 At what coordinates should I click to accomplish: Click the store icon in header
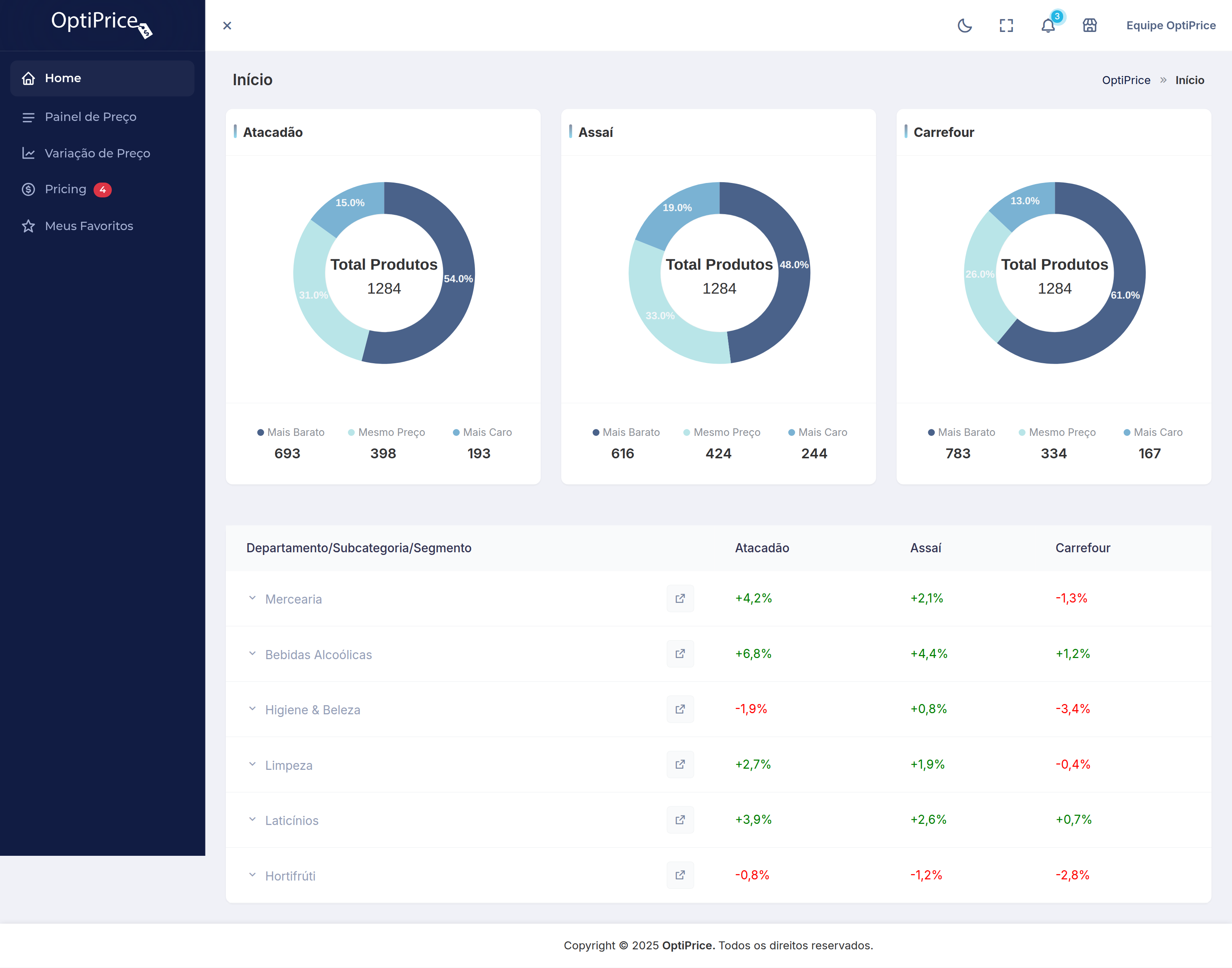pos(1090,25)
